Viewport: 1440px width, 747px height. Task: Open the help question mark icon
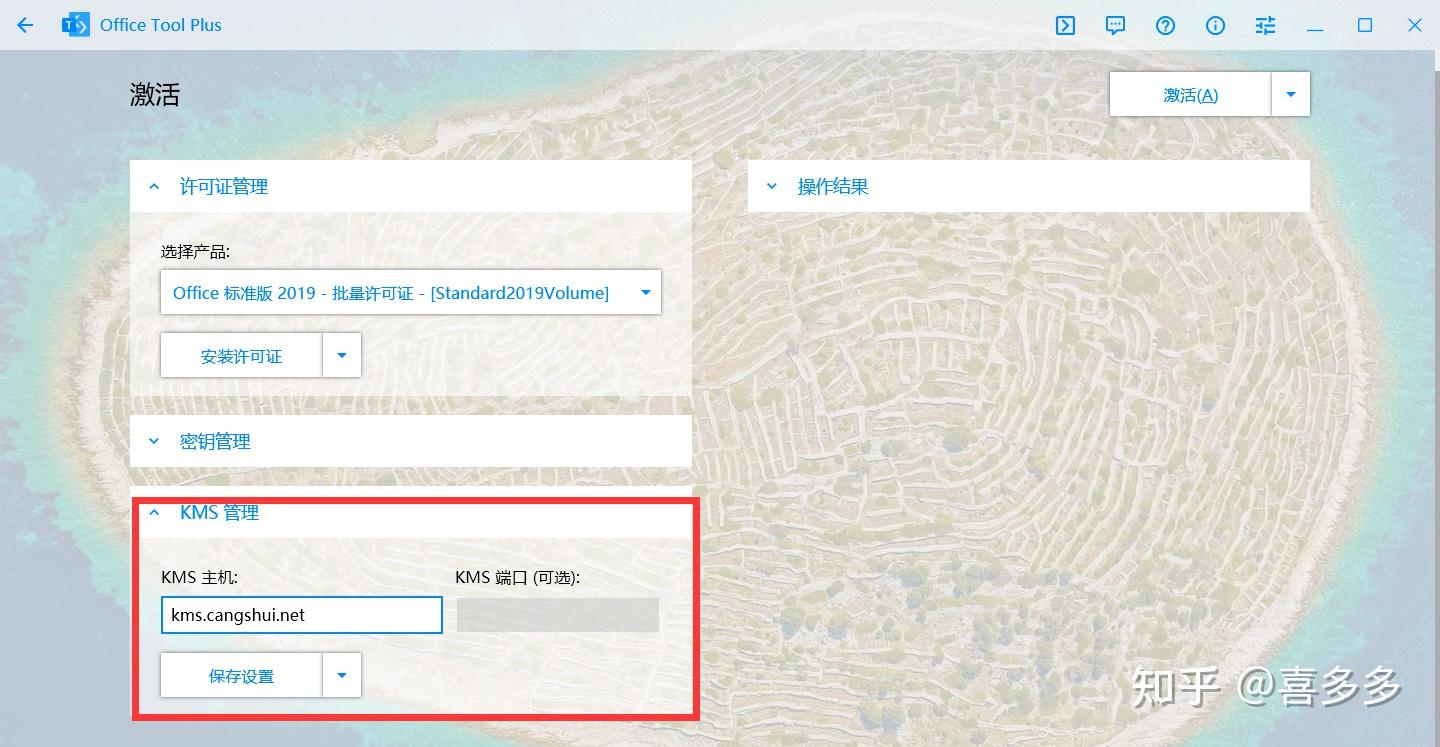pos(1166,25)
